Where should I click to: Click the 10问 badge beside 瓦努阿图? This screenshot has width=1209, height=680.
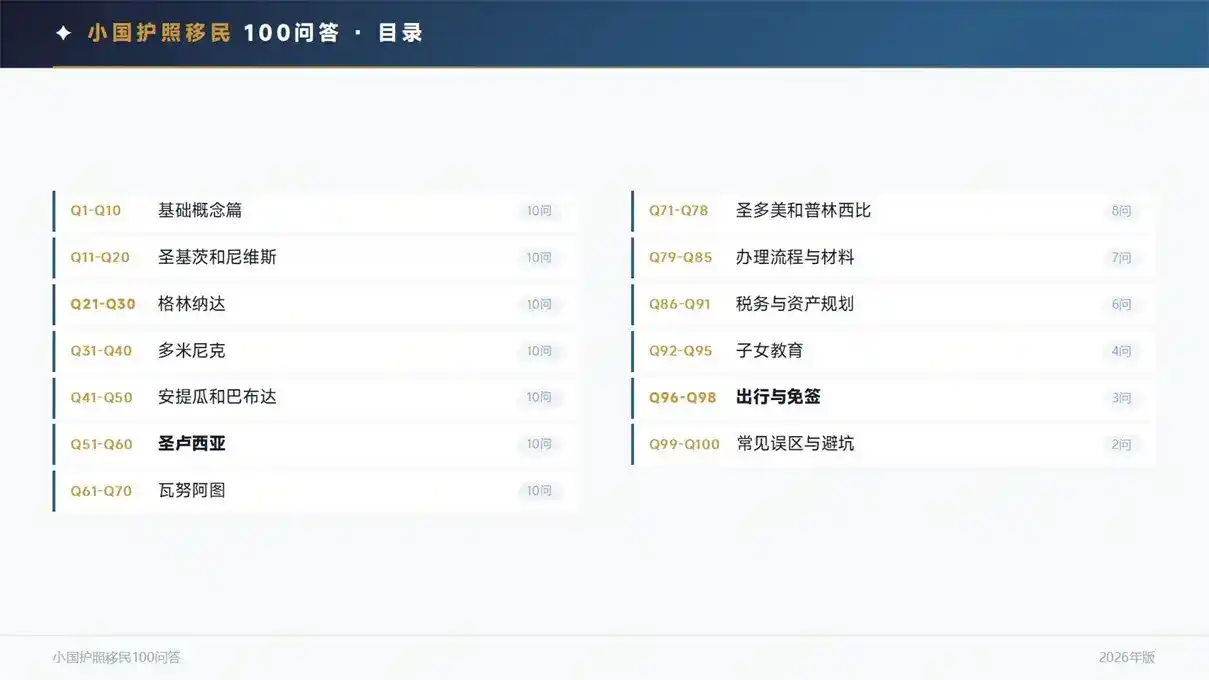point(539,491)
